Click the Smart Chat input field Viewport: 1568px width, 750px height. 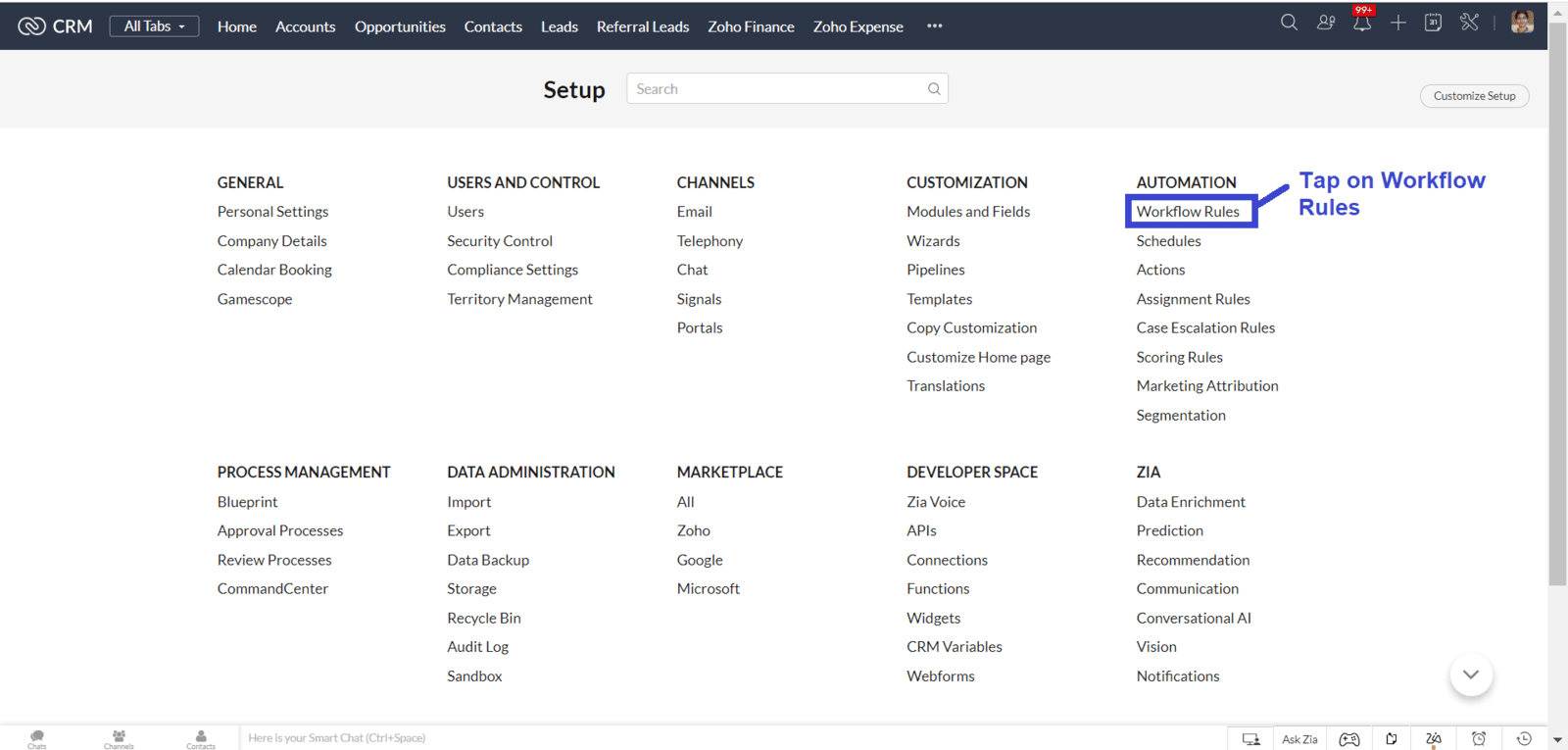tap(732, 738)
